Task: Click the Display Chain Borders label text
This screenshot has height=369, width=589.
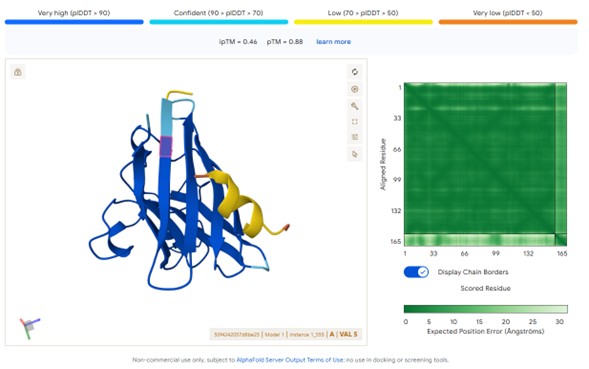Action: coord(473,272)
